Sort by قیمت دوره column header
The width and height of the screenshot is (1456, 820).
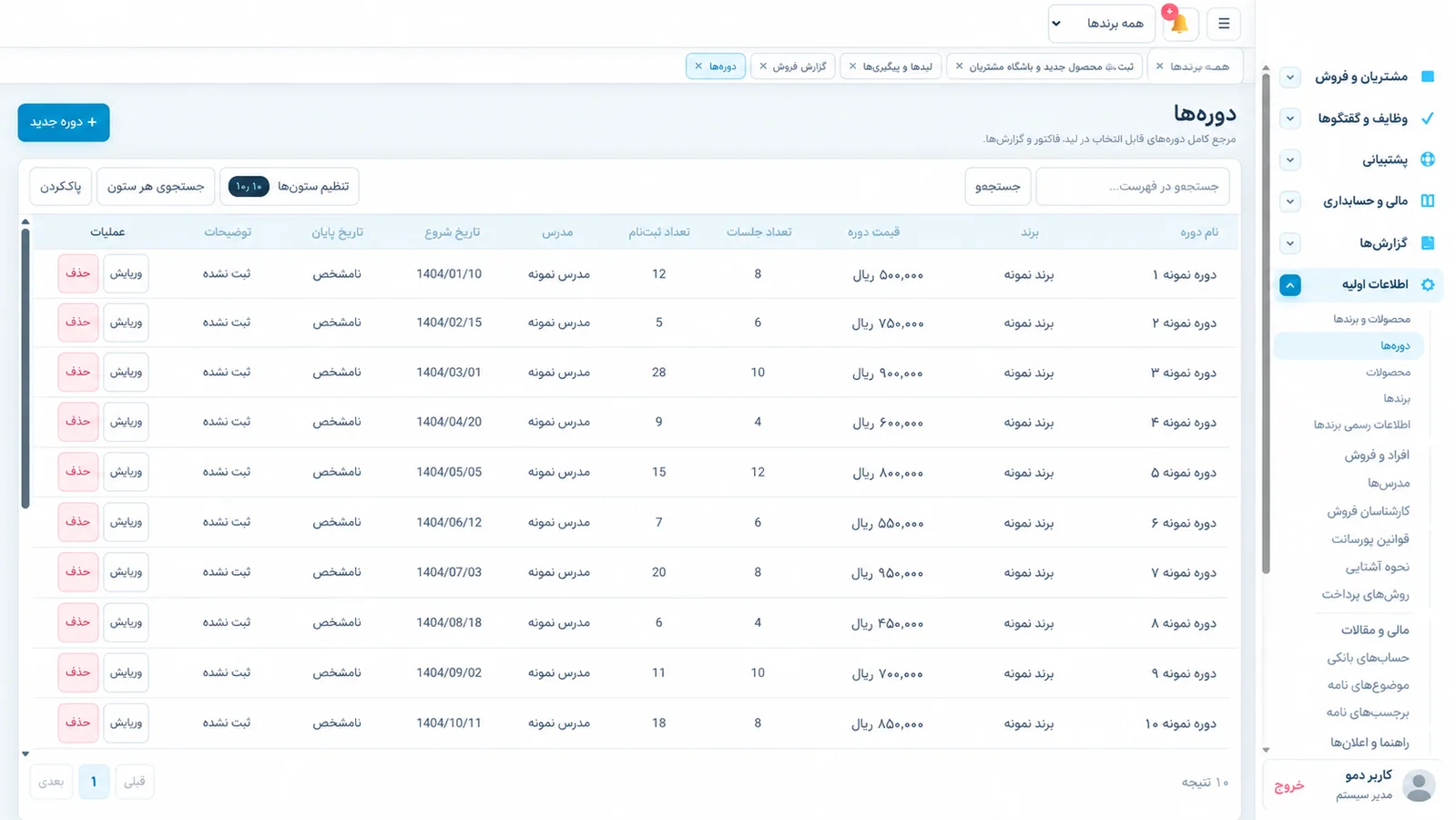(873, 232)
